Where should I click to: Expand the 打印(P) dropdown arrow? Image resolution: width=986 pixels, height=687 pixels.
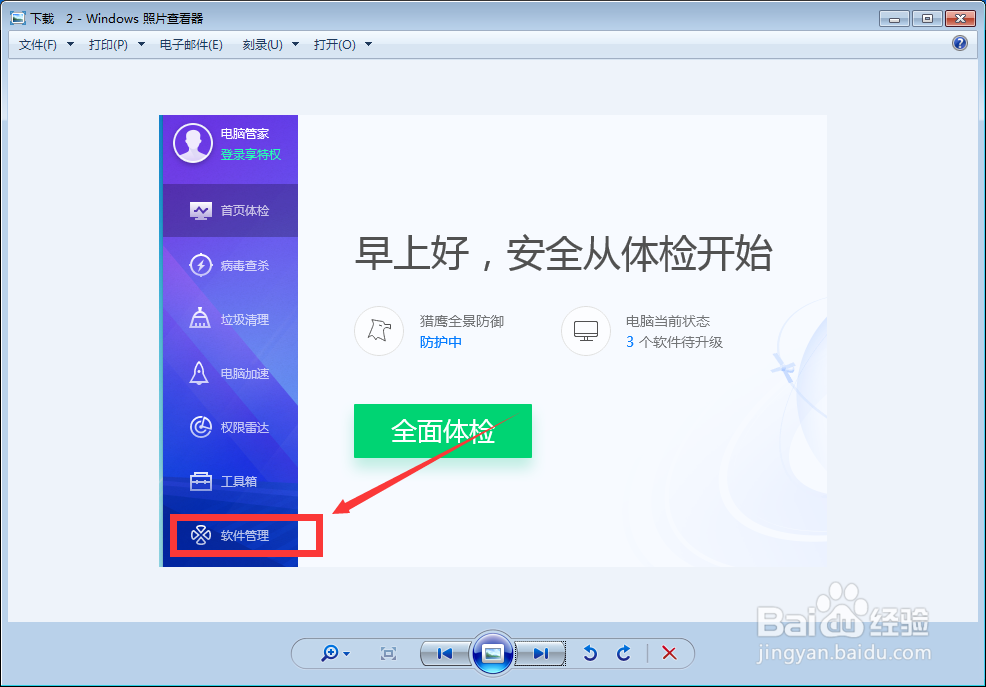[x=141, y=45]
